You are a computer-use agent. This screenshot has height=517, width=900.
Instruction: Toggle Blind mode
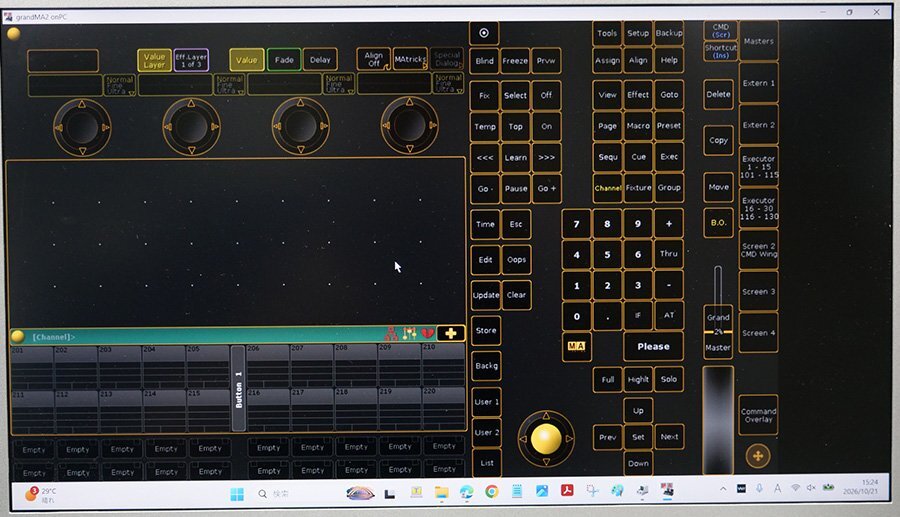tap(484, 61)
